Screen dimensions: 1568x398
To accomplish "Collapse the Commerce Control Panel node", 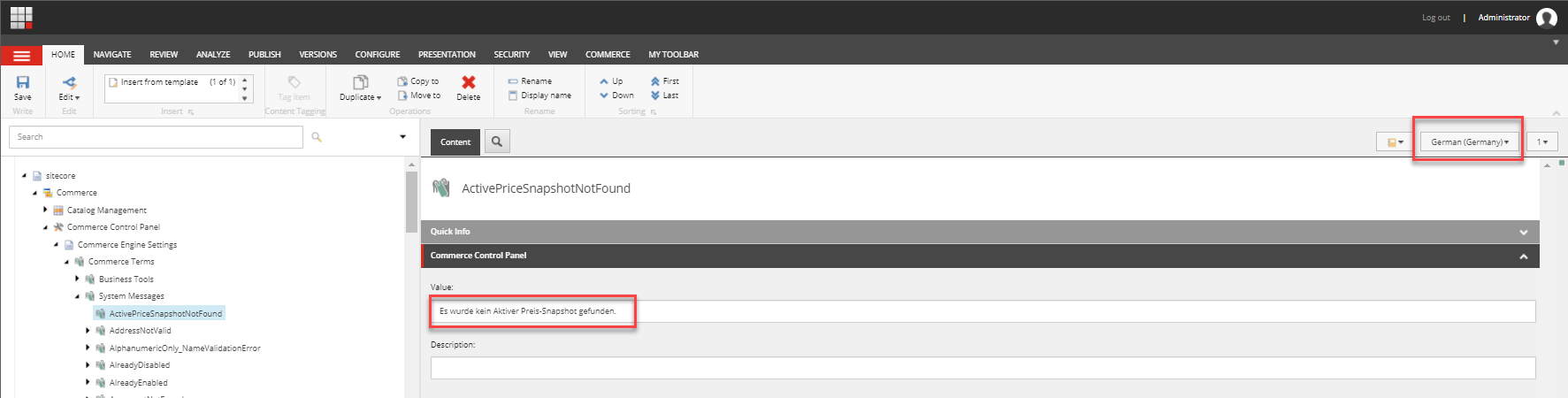I will tap(46, 227).
